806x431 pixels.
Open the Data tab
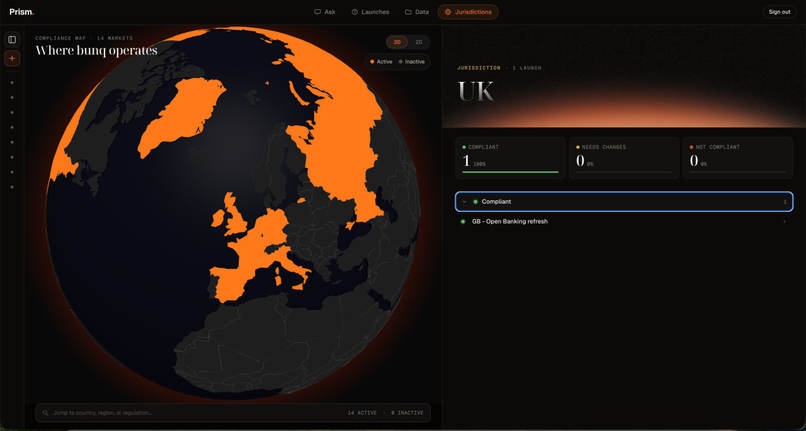point(417,12)
